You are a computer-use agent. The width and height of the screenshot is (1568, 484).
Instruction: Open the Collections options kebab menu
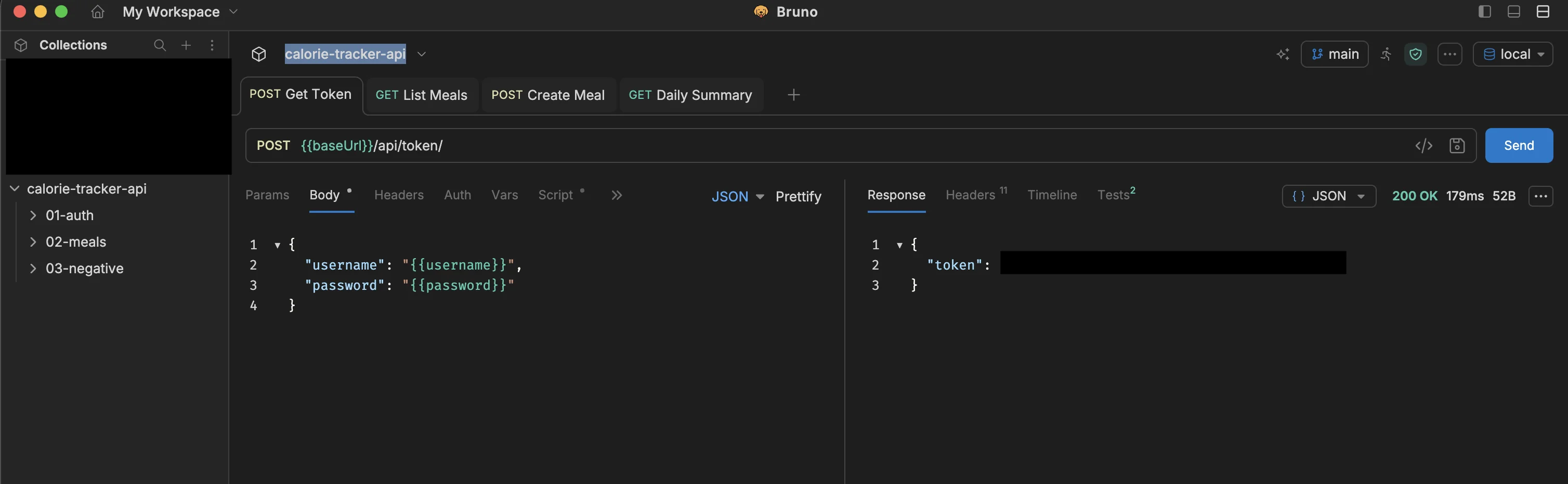(x=212, y=45)
